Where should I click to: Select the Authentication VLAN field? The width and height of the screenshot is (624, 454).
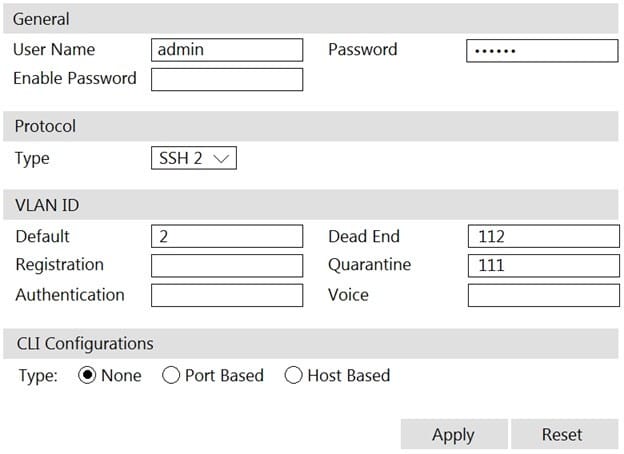pos(227,295)
